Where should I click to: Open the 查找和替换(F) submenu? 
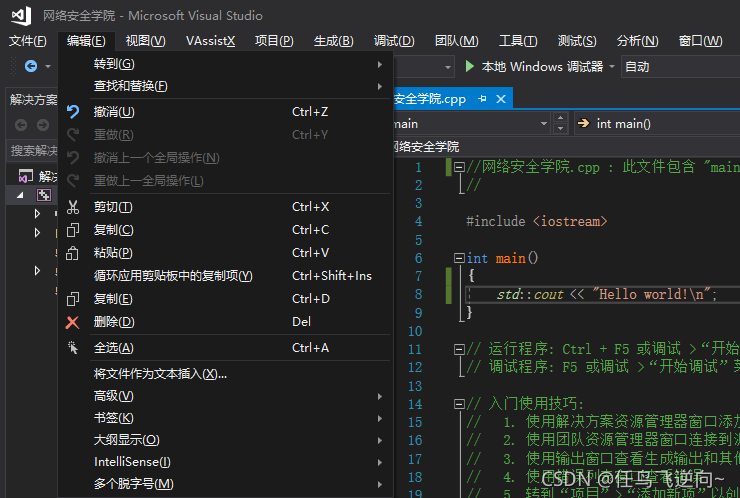226,86
